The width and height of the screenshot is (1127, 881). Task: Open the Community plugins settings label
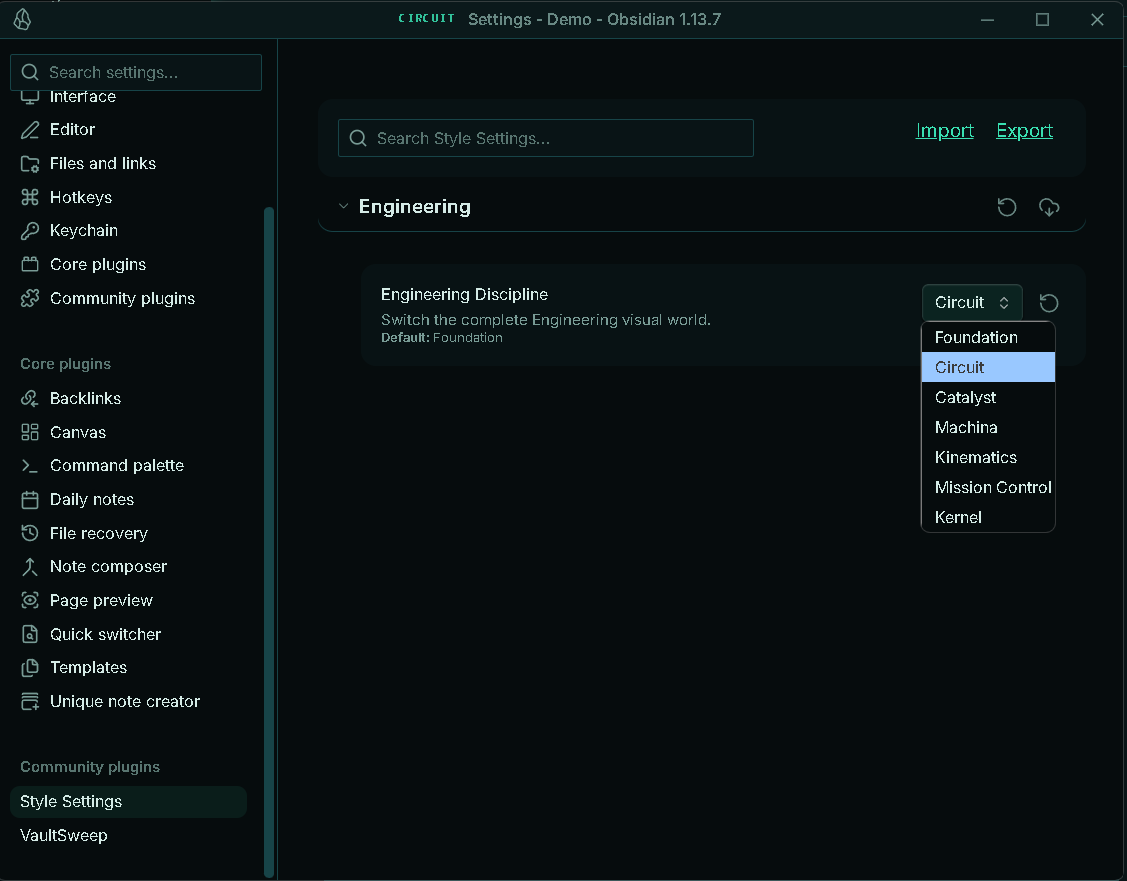click(x=122, y=298)
